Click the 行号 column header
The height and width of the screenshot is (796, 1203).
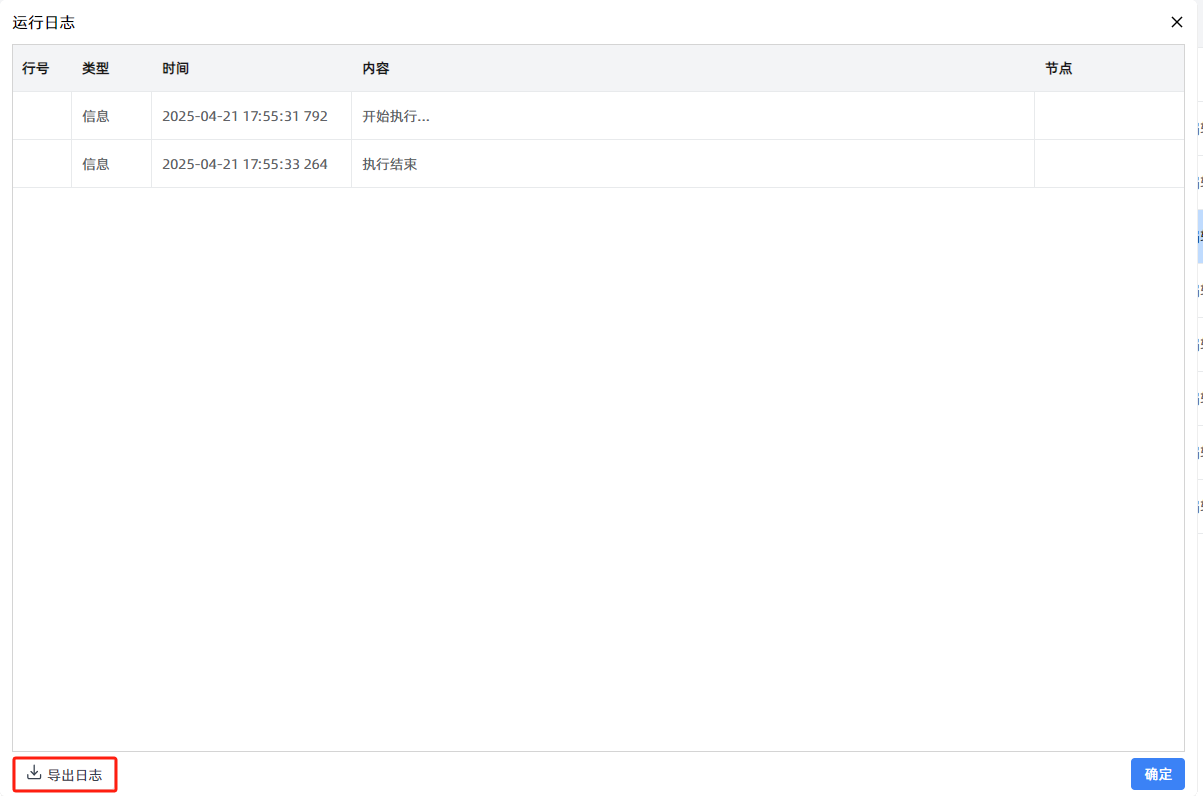[36, 67]
